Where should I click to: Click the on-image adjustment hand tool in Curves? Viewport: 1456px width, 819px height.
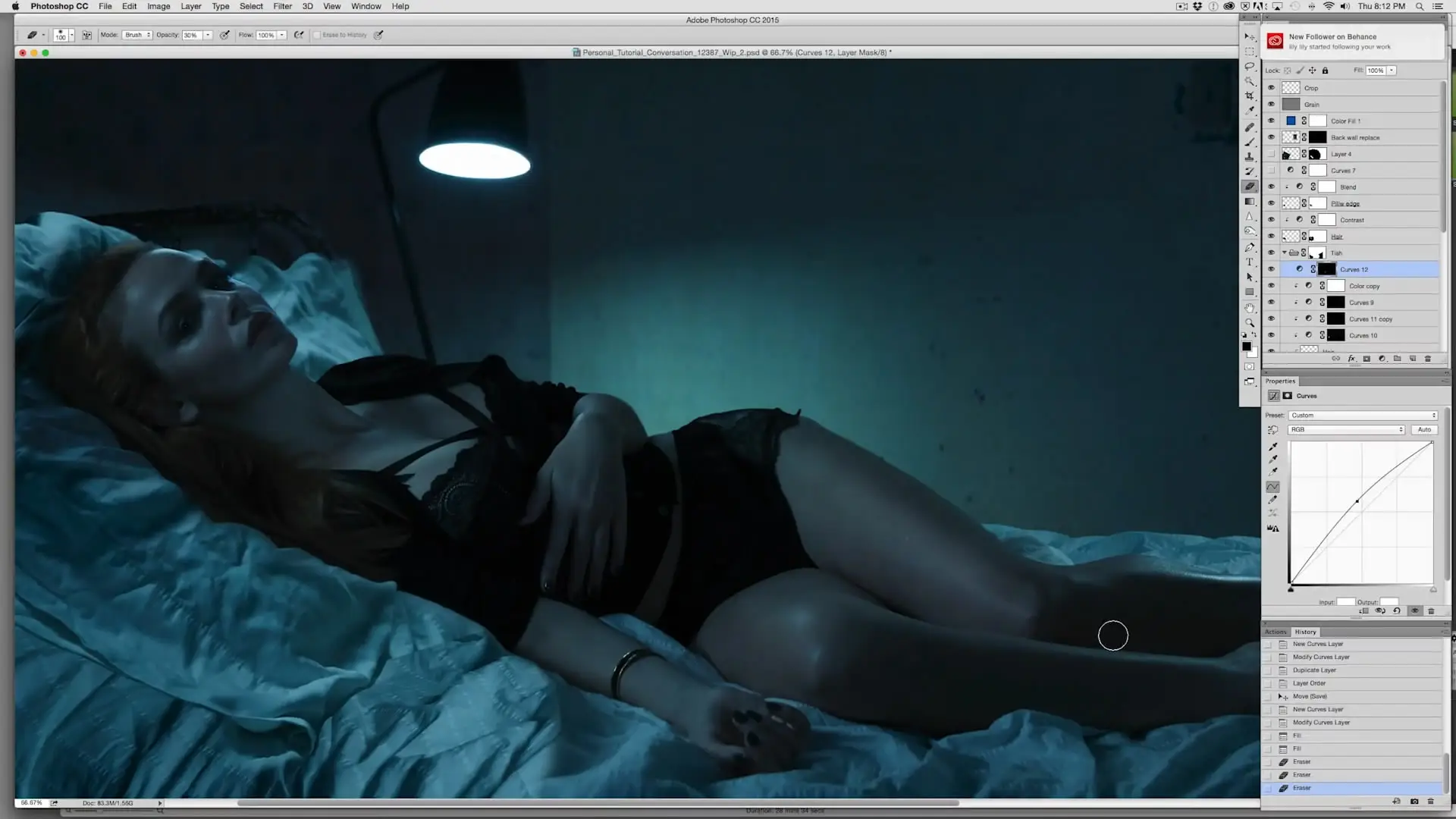(1273, 430)
